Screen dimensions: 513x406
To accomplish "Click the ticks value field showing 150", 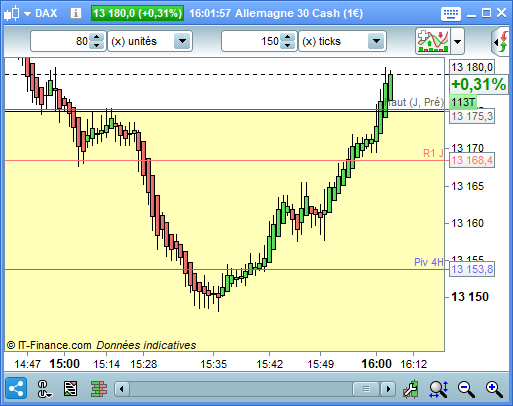I will point(251,41).
